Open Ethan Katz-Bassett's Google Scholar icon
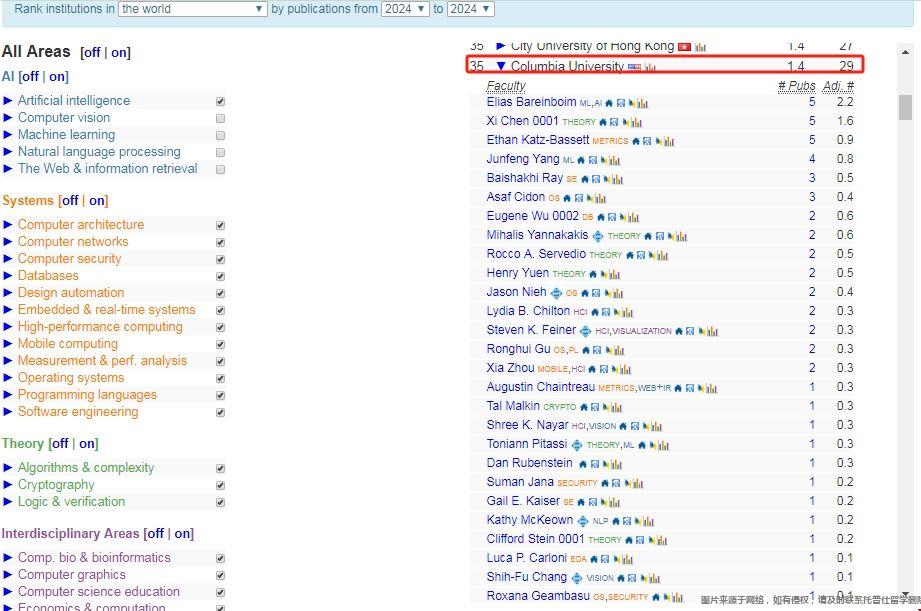 [647, 141]
